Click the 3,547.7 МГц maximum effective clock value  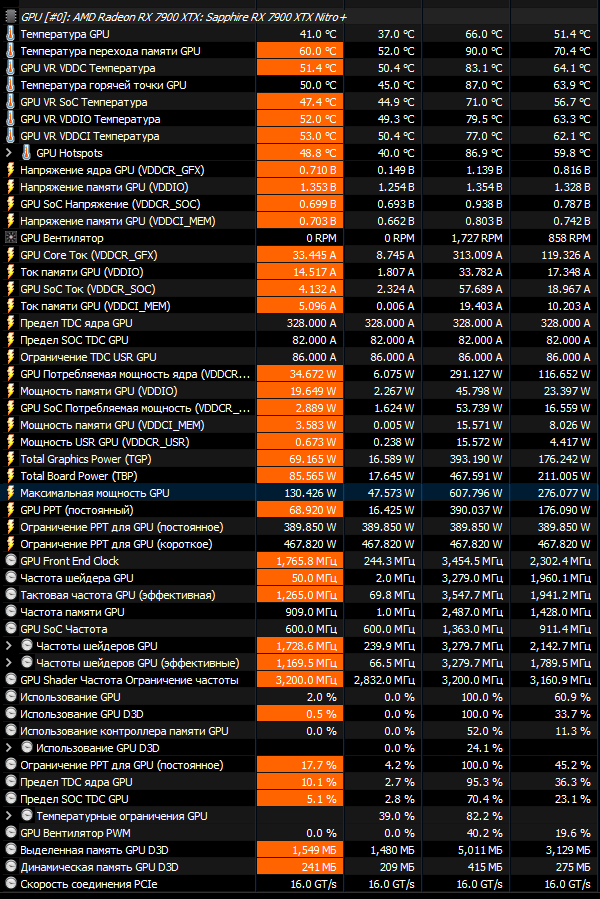(472, 595)
